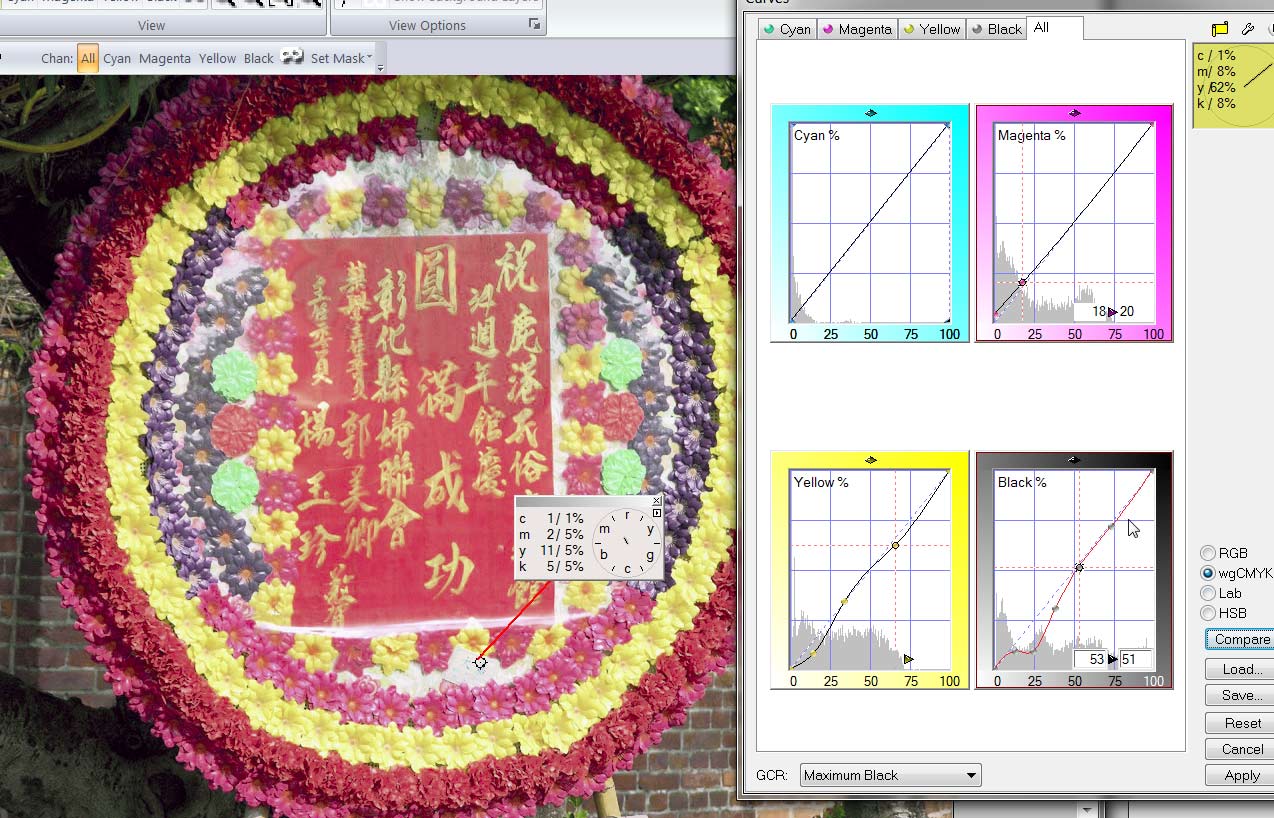Click the Load... button

pos(1240,669)
